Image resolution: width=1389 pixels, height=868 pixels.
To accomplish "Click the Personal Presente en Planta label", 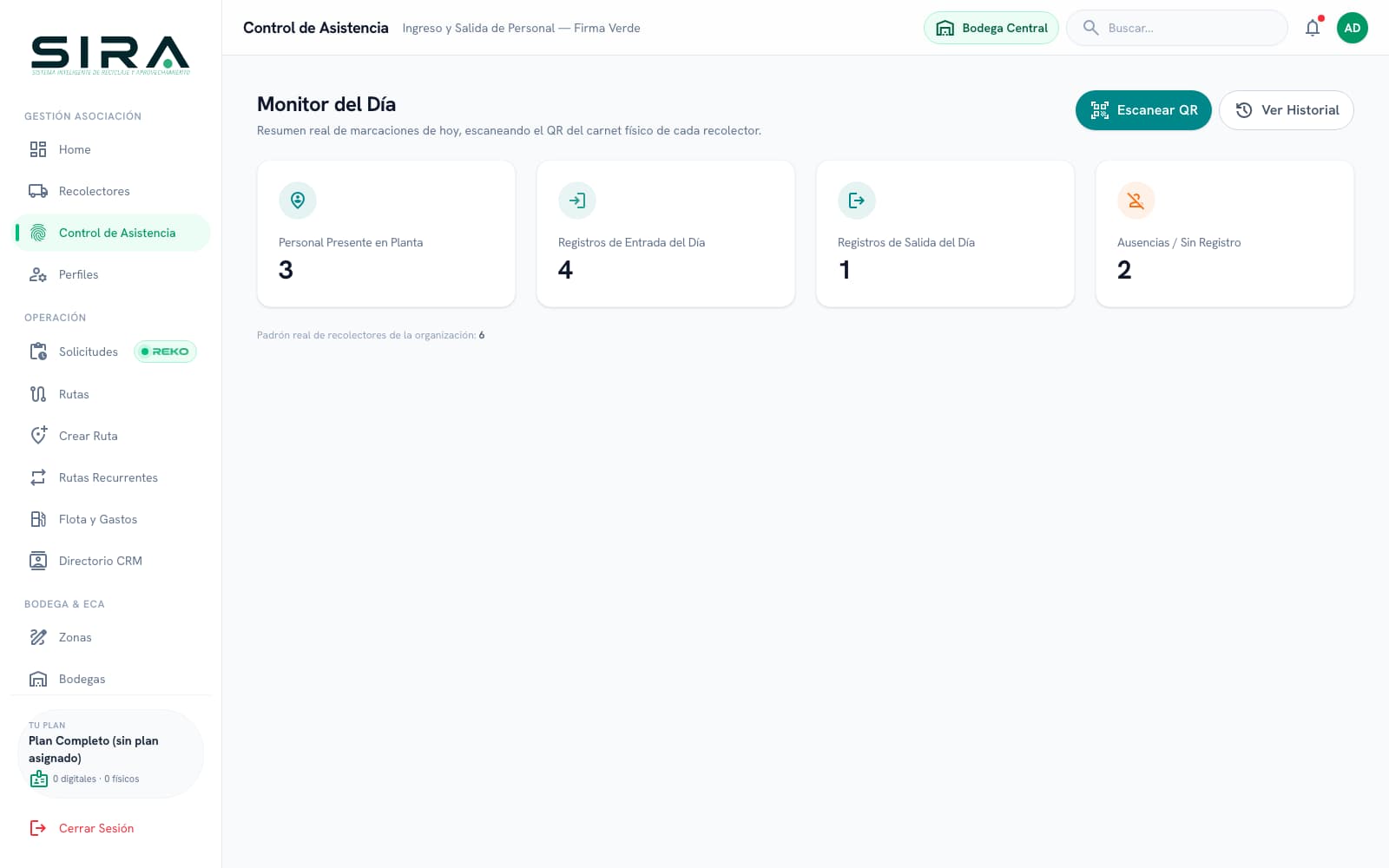I will (351, 242).
